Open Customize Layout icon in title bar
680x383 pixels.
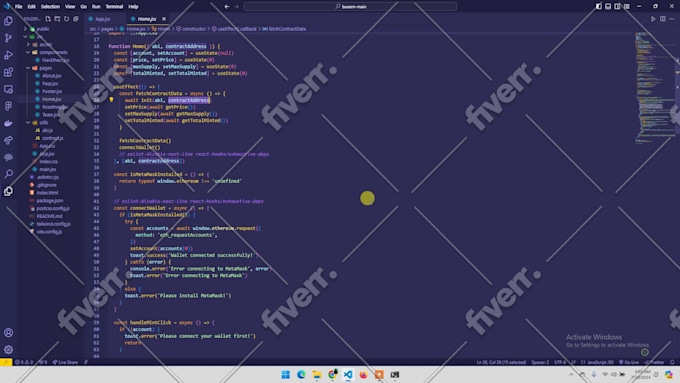click(627, 7)
